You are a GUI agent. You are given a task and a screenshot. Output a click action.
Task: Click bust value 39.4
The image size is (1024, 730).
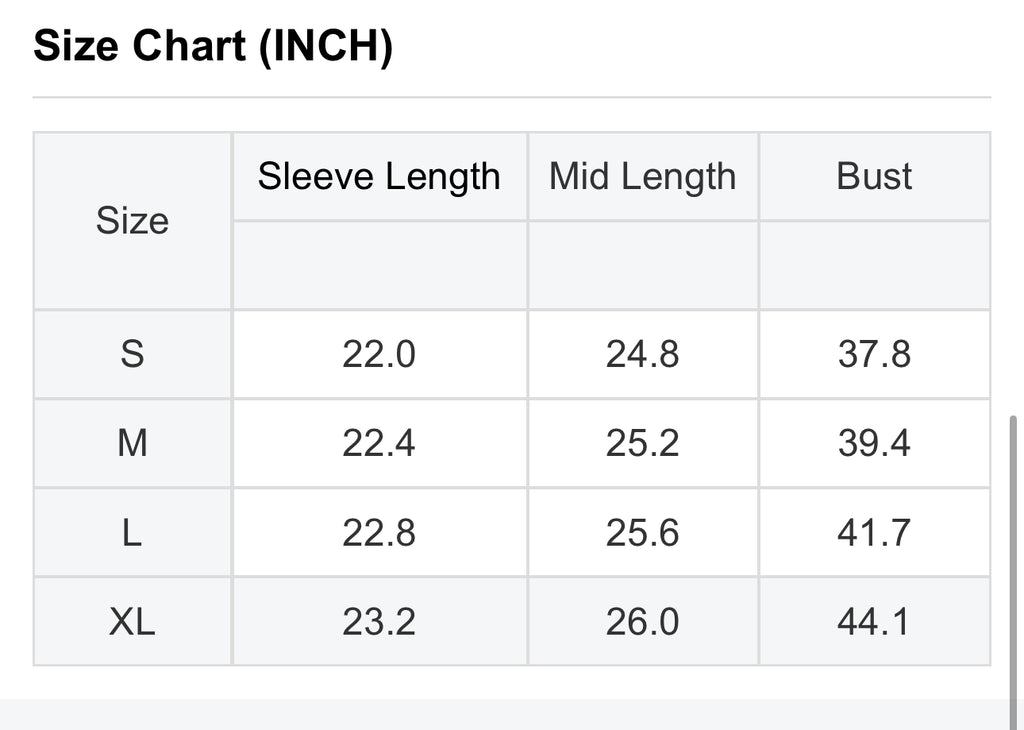tap(874, 443)
